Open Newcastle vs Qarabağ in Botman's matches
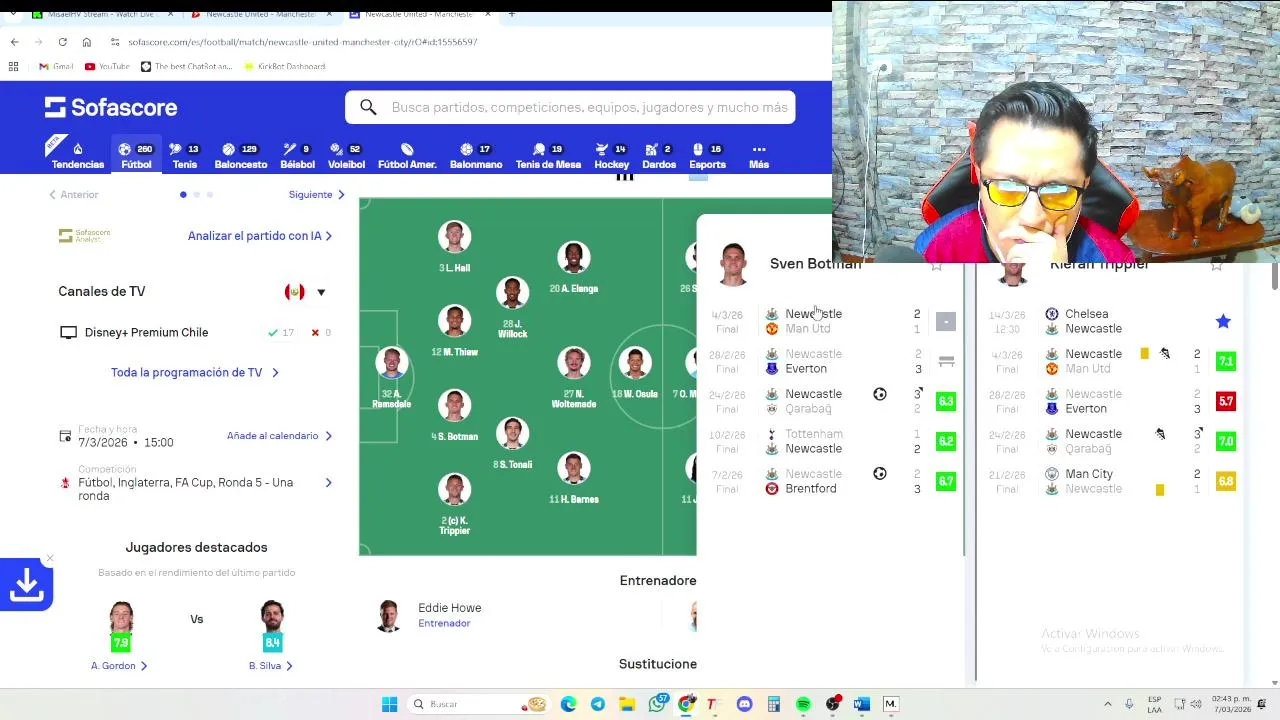The width and height of the screenshot is (1280, 720). tap(833, 401)
